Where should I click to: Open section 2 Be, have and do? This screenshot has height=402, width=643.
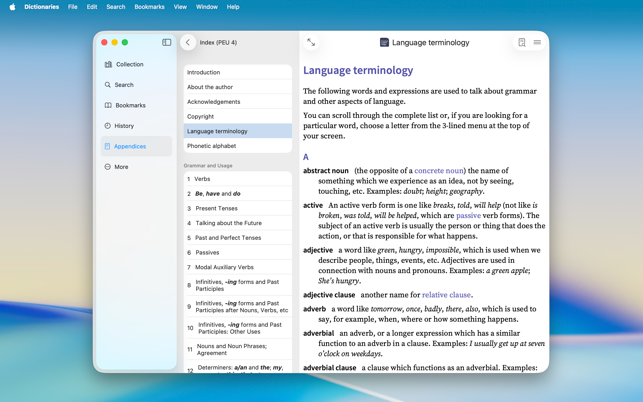238,194
